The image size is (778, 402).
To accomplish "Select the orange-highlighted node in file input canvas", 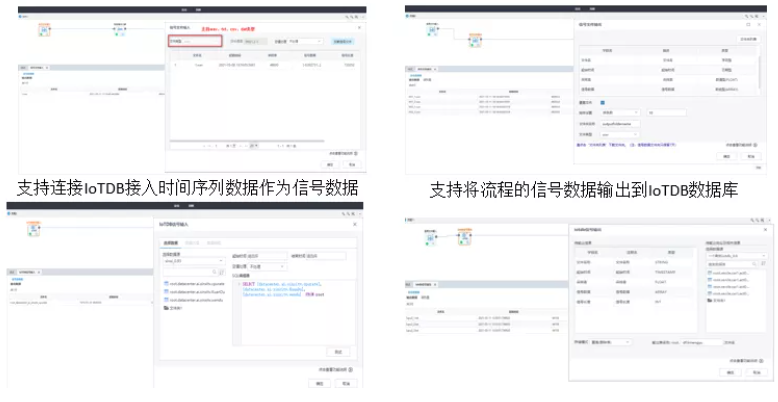I will point(44,30).
